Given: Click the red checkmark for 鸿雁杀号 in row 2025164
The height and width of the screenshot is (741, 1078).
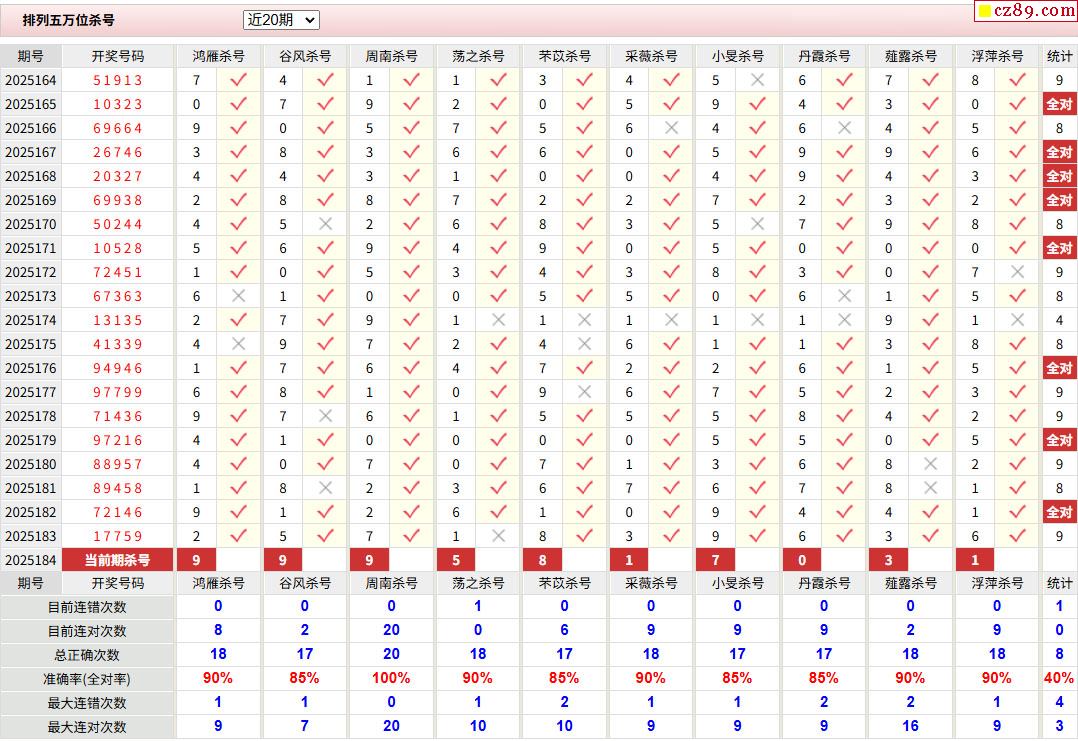Looking at the screenshot, I should coord(239,80).
